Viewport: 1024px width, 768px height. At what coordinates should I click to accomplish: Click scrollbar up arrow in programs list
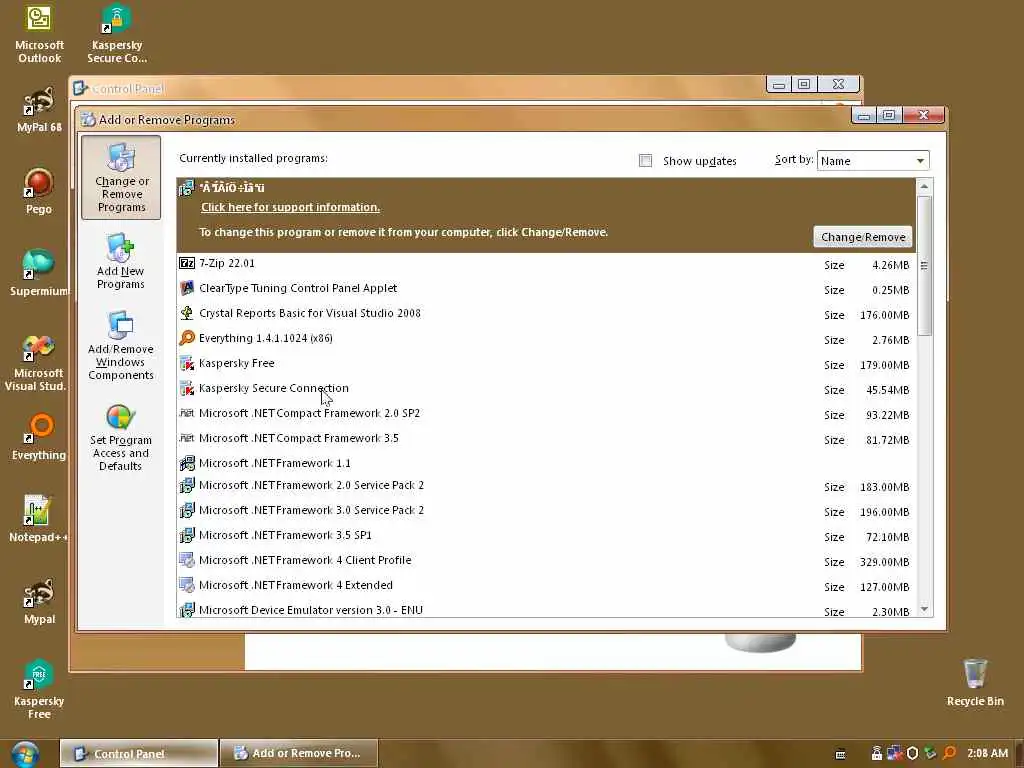tap(924, 187)
